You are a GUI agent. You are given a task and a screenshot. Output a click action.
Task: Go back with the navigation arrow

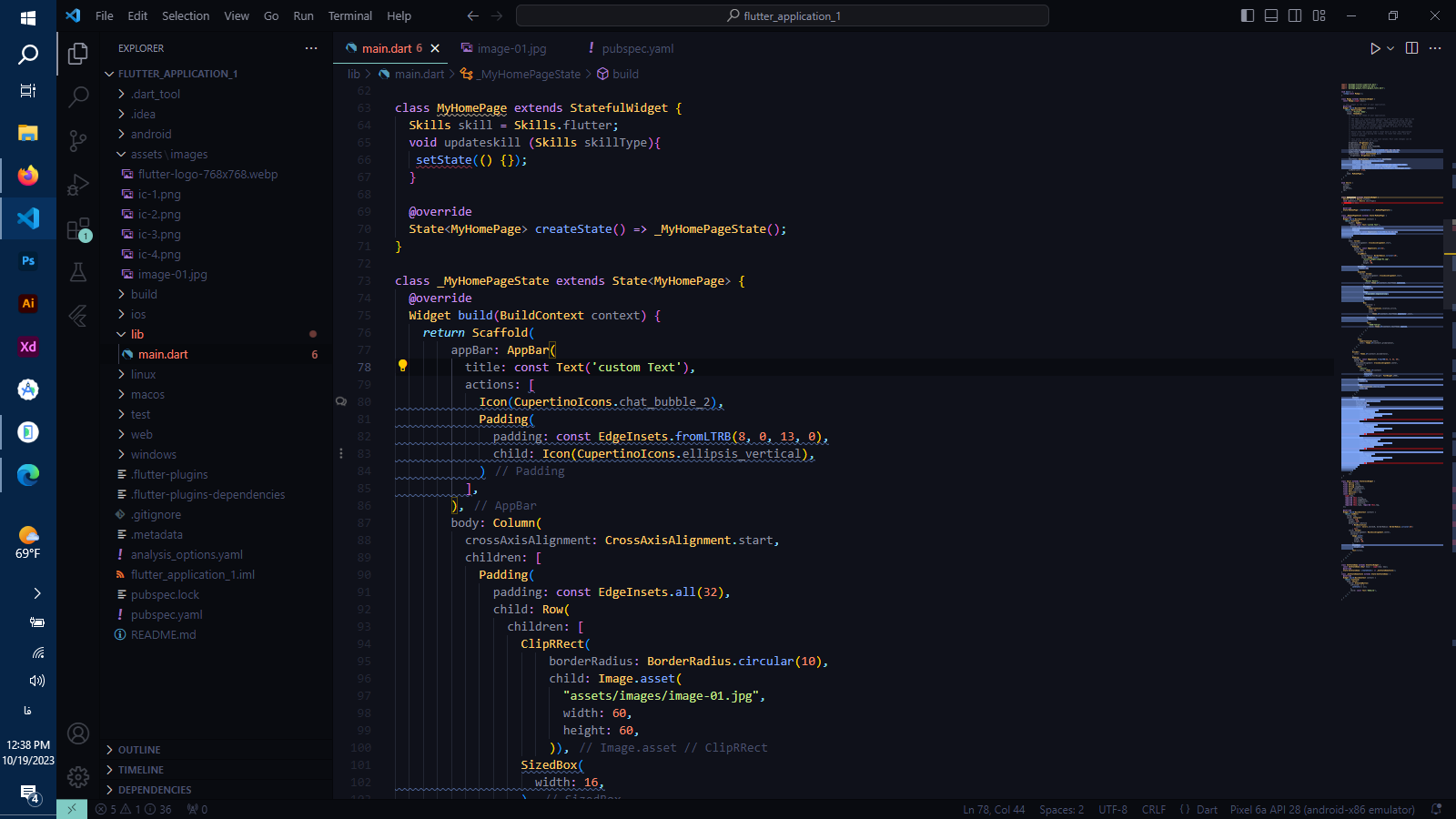click(x=472, y=15)
